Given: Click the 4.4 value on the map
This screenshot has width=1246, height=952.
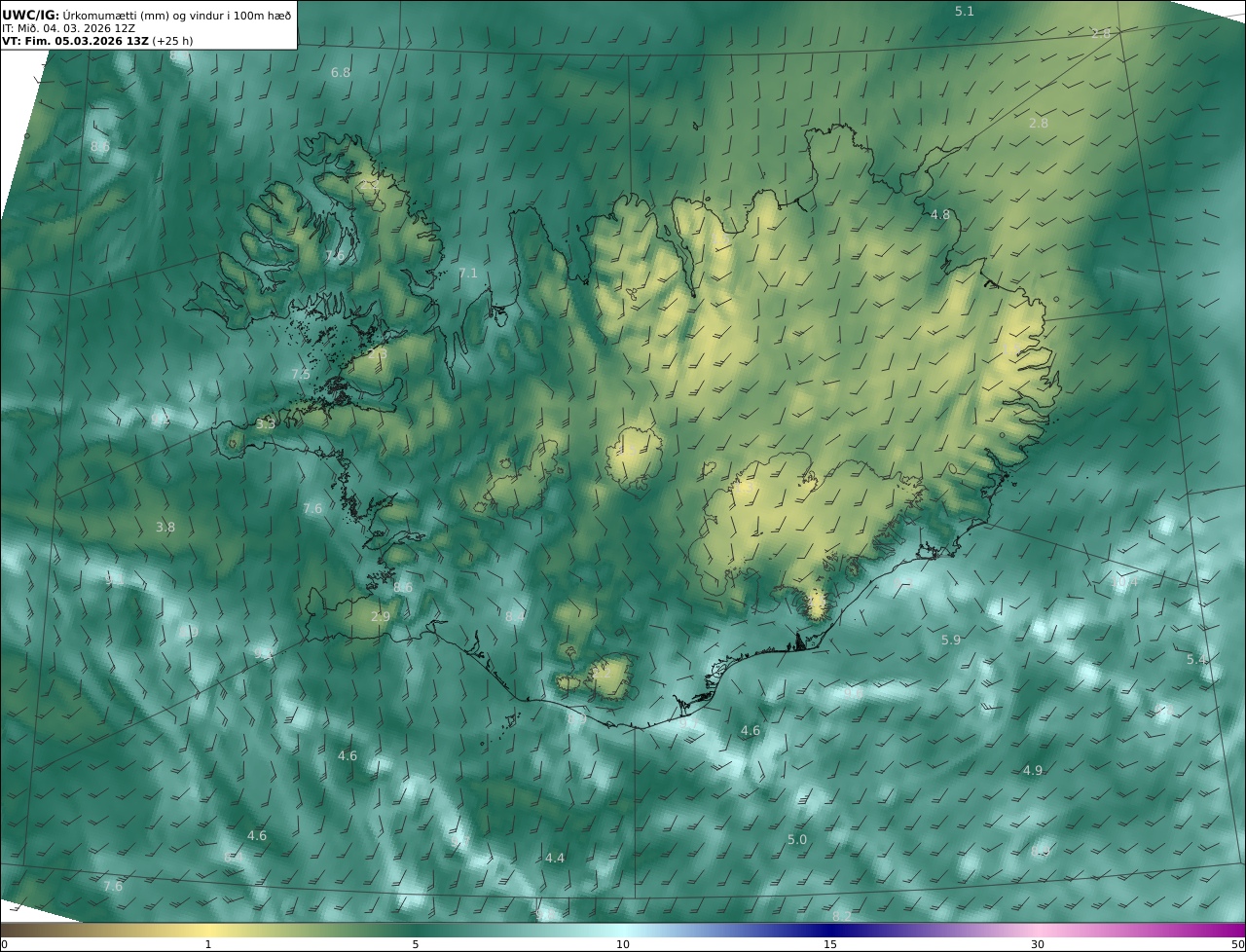Looking at the screenshot, I should click(555, 859).
